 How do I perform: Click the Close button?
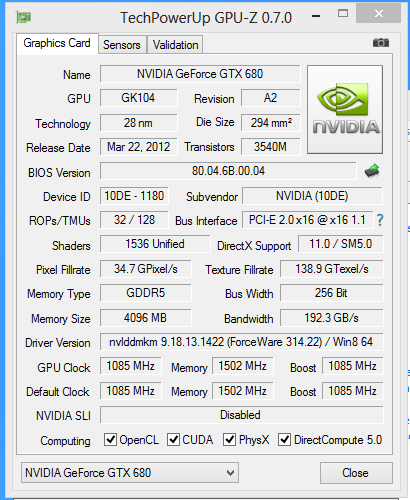[x=356, y=473]
